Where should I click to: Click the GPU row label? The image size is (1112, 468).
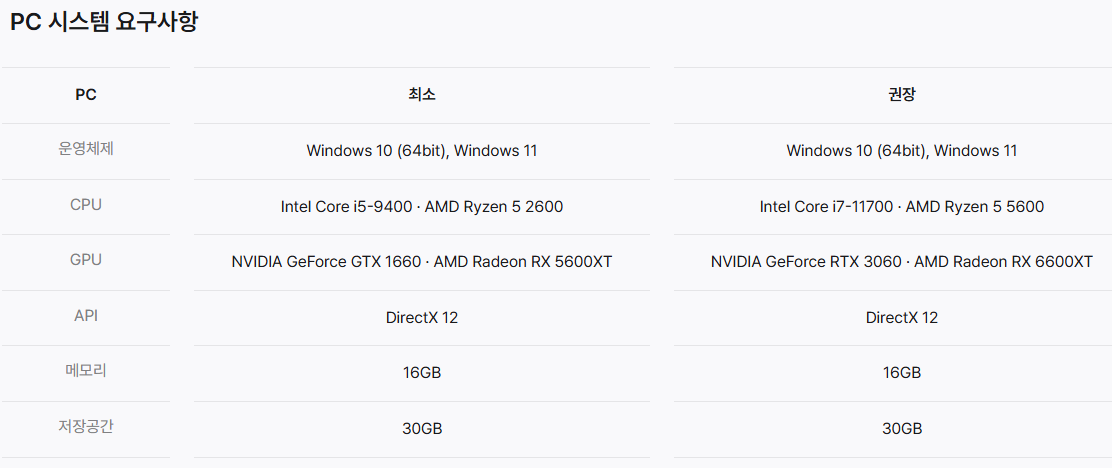point(86,260)
